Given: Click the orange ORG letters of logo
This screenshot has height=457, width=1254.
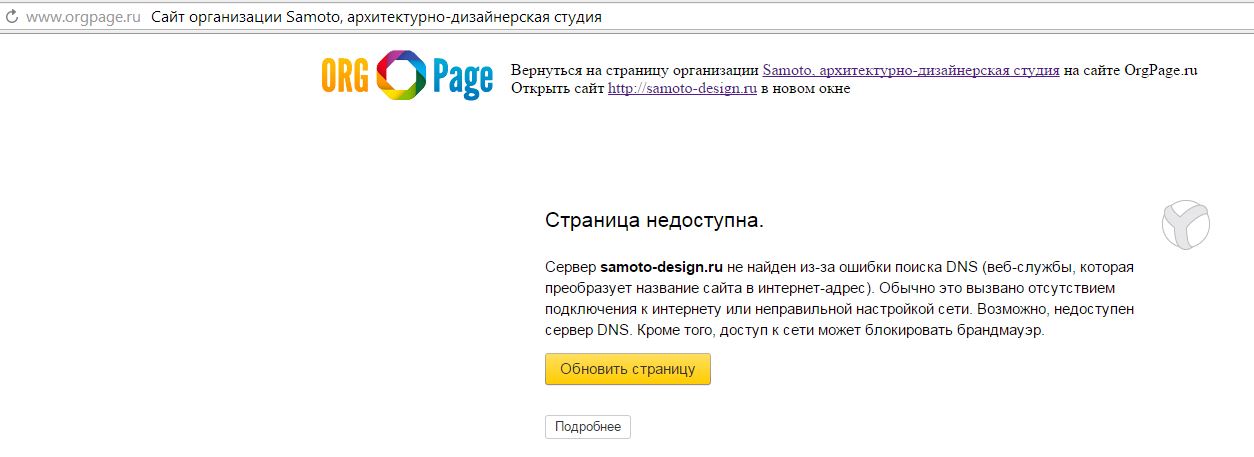Looking at the screenshot, I should click(x=345, y=76).
